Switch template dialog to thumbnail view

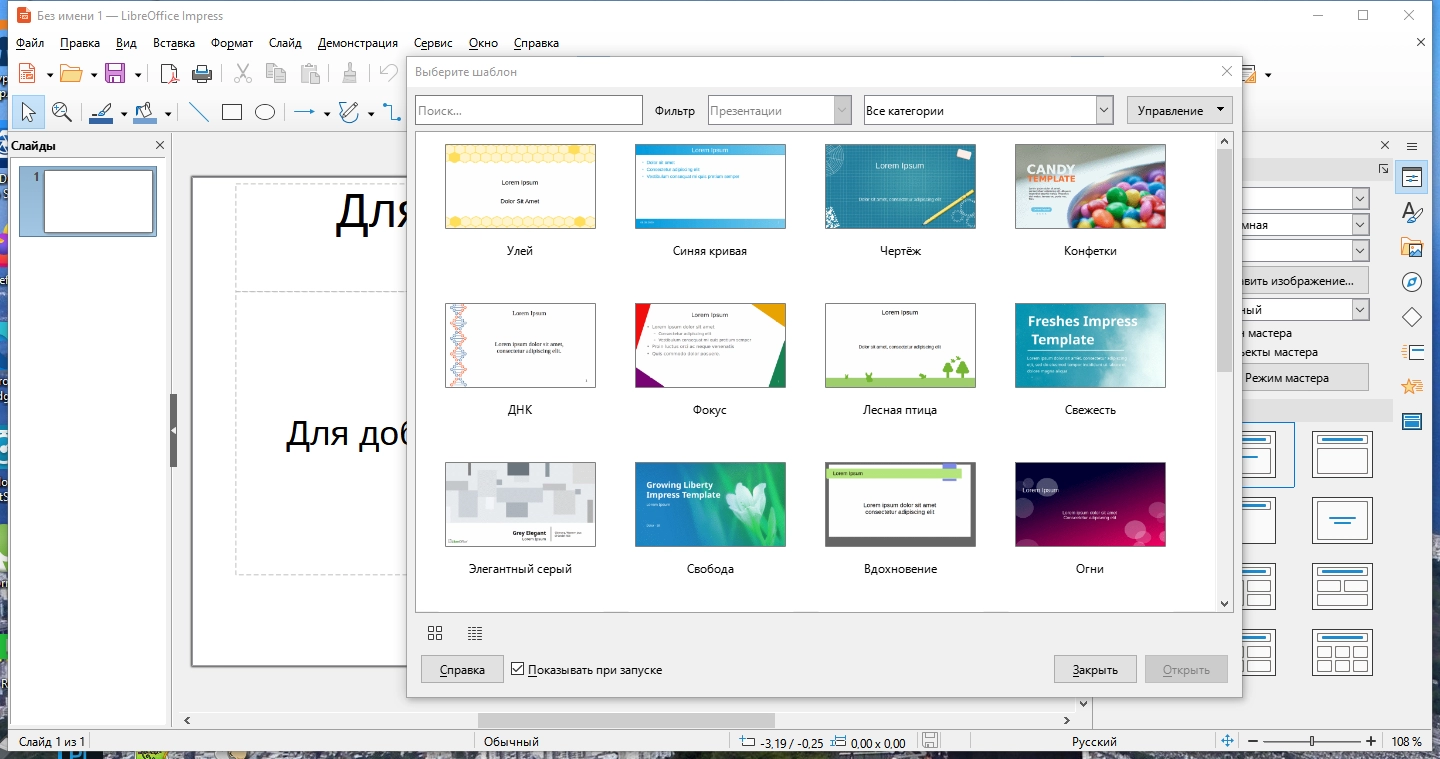point(435,633)
